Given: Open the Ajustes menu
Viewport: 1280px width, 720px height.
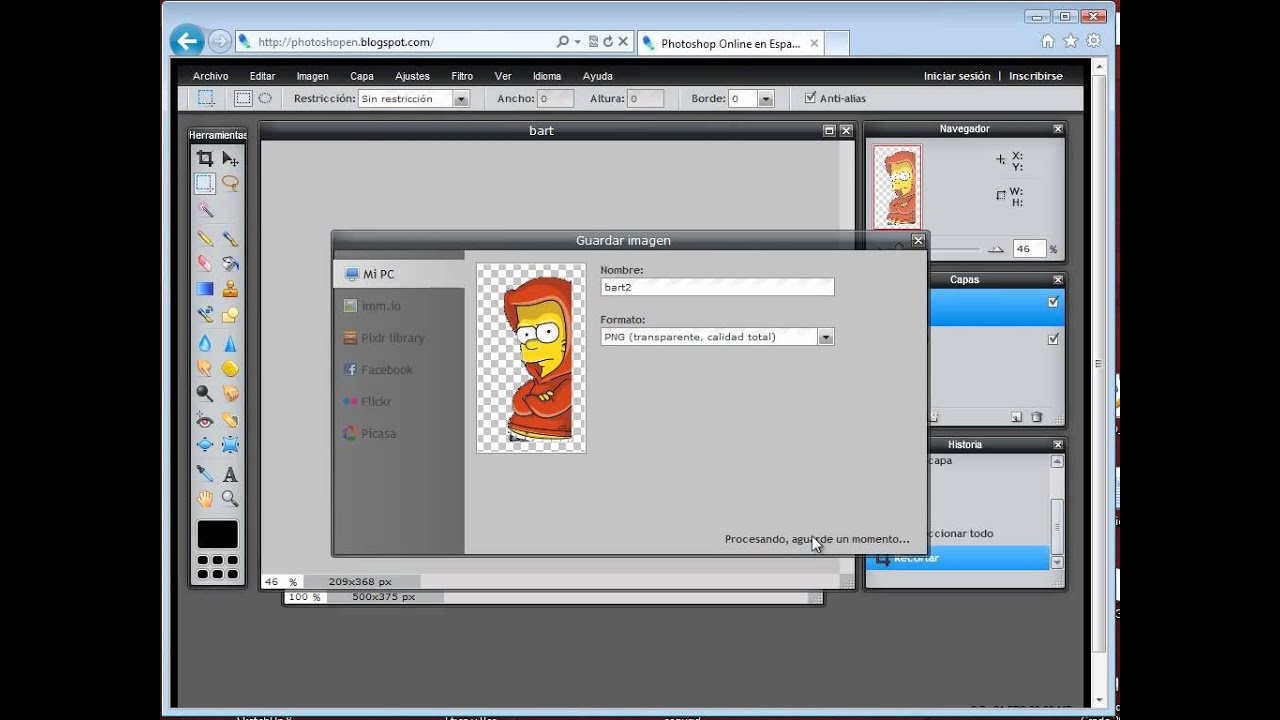Looking at the screenshot, I should [412, 76].
